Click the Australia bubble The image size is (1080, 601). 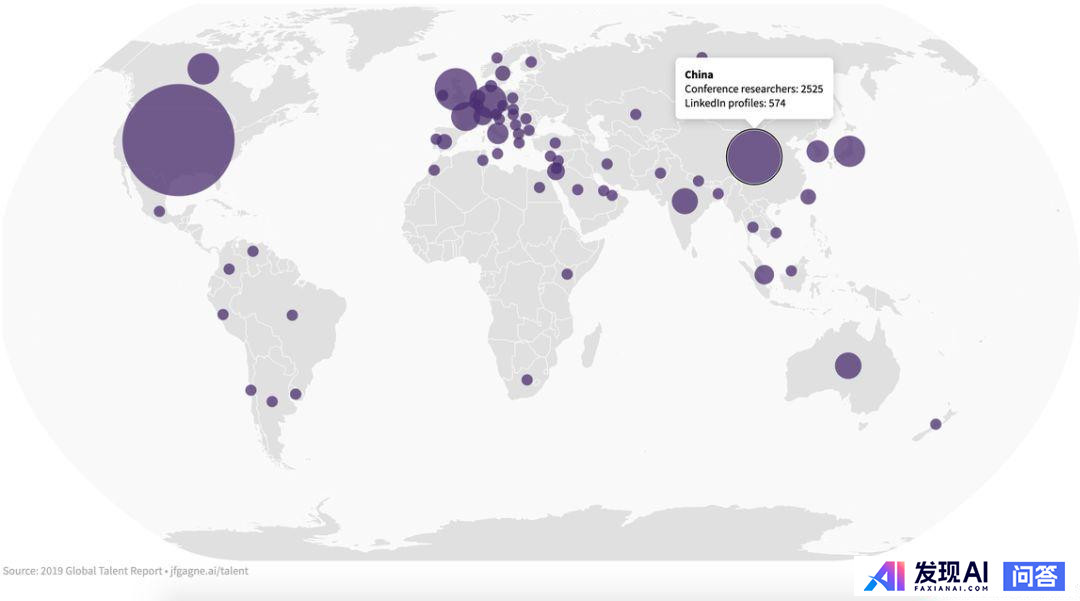pos(848,366)
